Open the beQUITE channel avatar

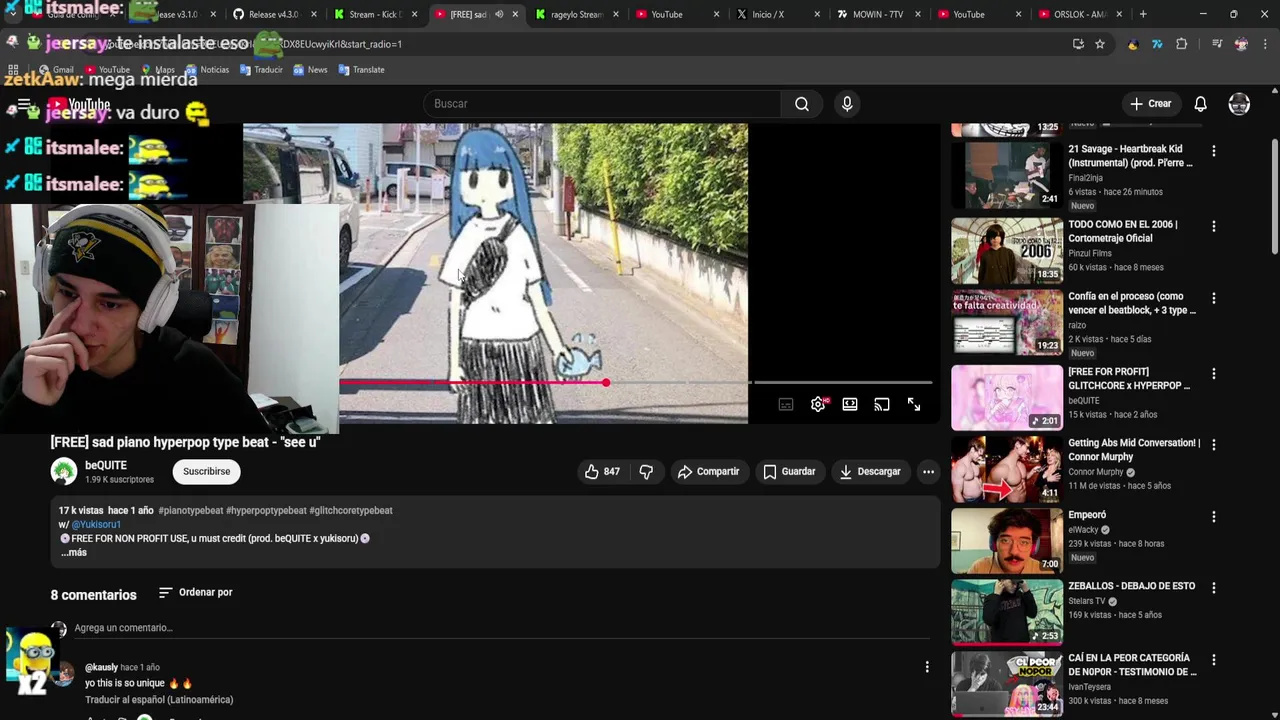point(64,471)
